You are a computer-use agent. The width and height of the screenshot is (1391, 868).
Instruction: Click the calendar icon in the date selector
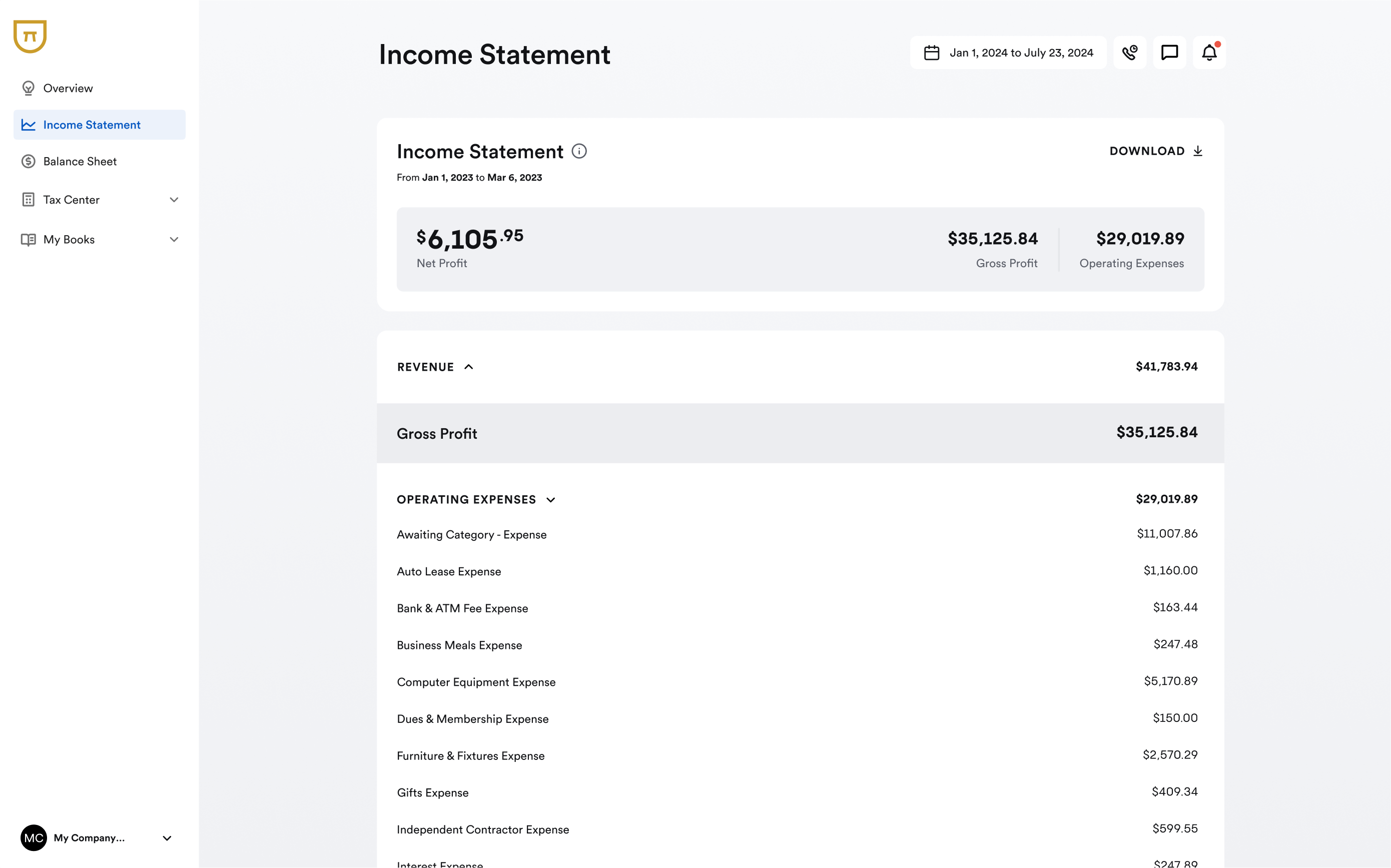coord(931,53)
